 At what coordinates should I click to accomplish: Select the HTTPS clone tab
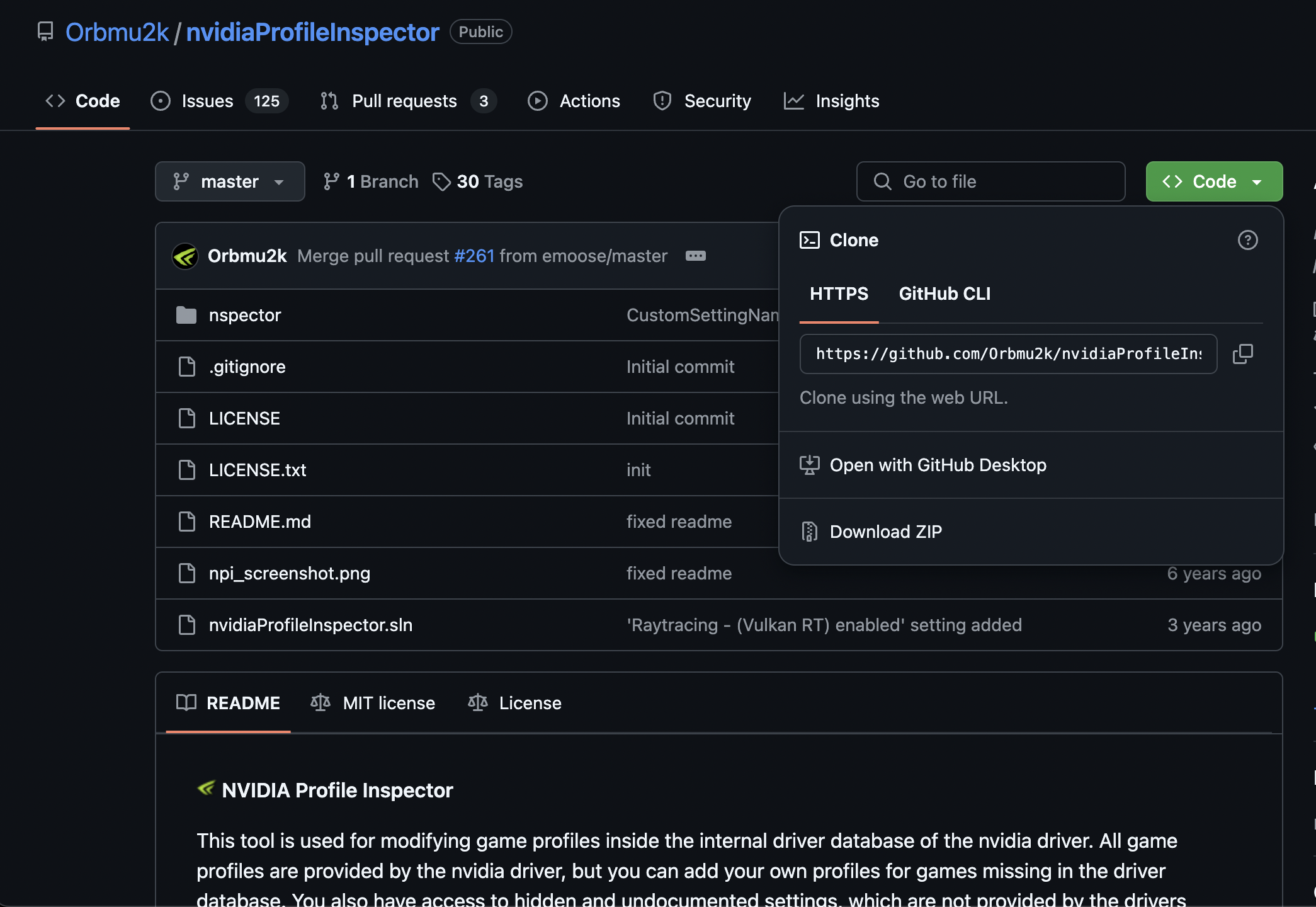(839, 294)
